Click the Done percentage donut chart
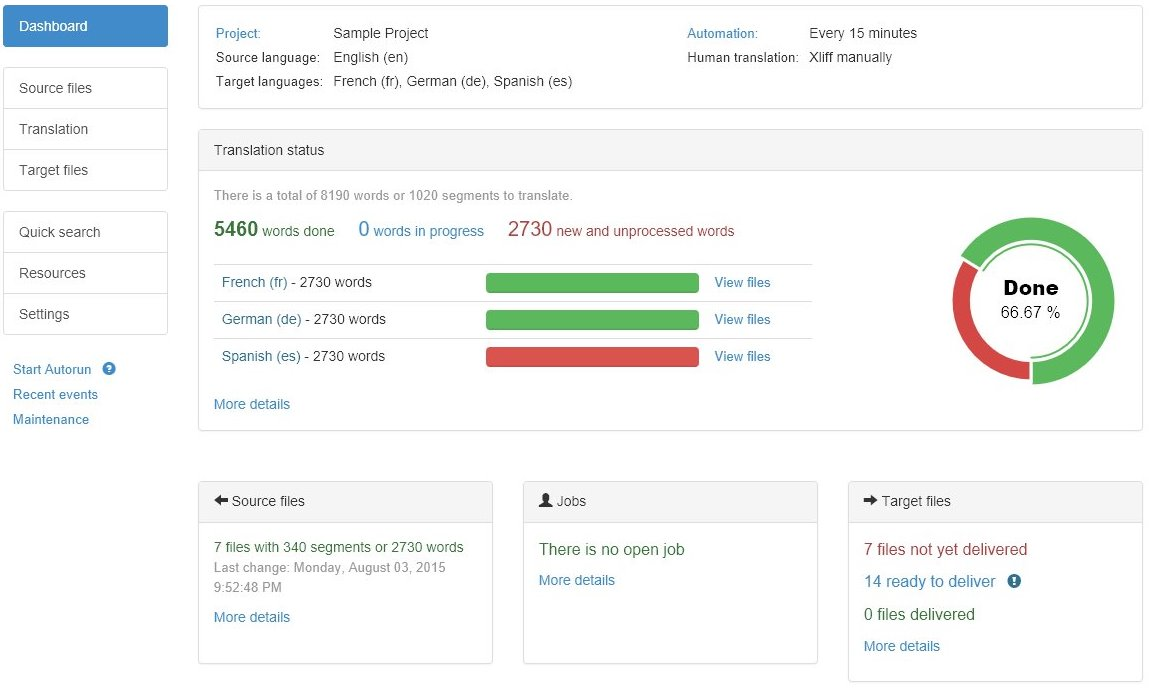 [1030, 300]
